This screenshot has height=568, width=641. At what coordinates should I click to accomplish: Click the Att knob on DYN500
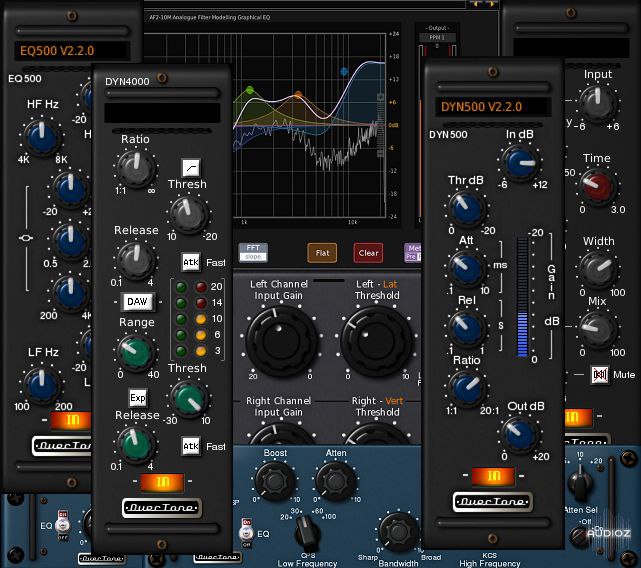(x=466, y=268)
